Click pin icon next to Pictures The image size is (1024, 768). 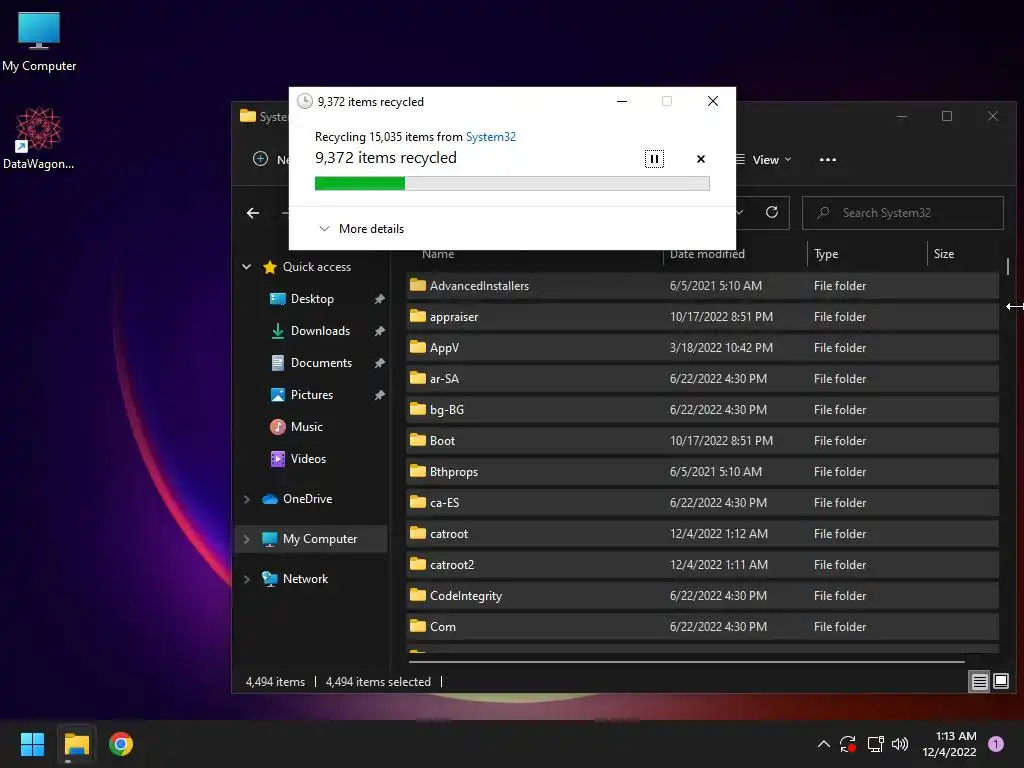(379, 395)
